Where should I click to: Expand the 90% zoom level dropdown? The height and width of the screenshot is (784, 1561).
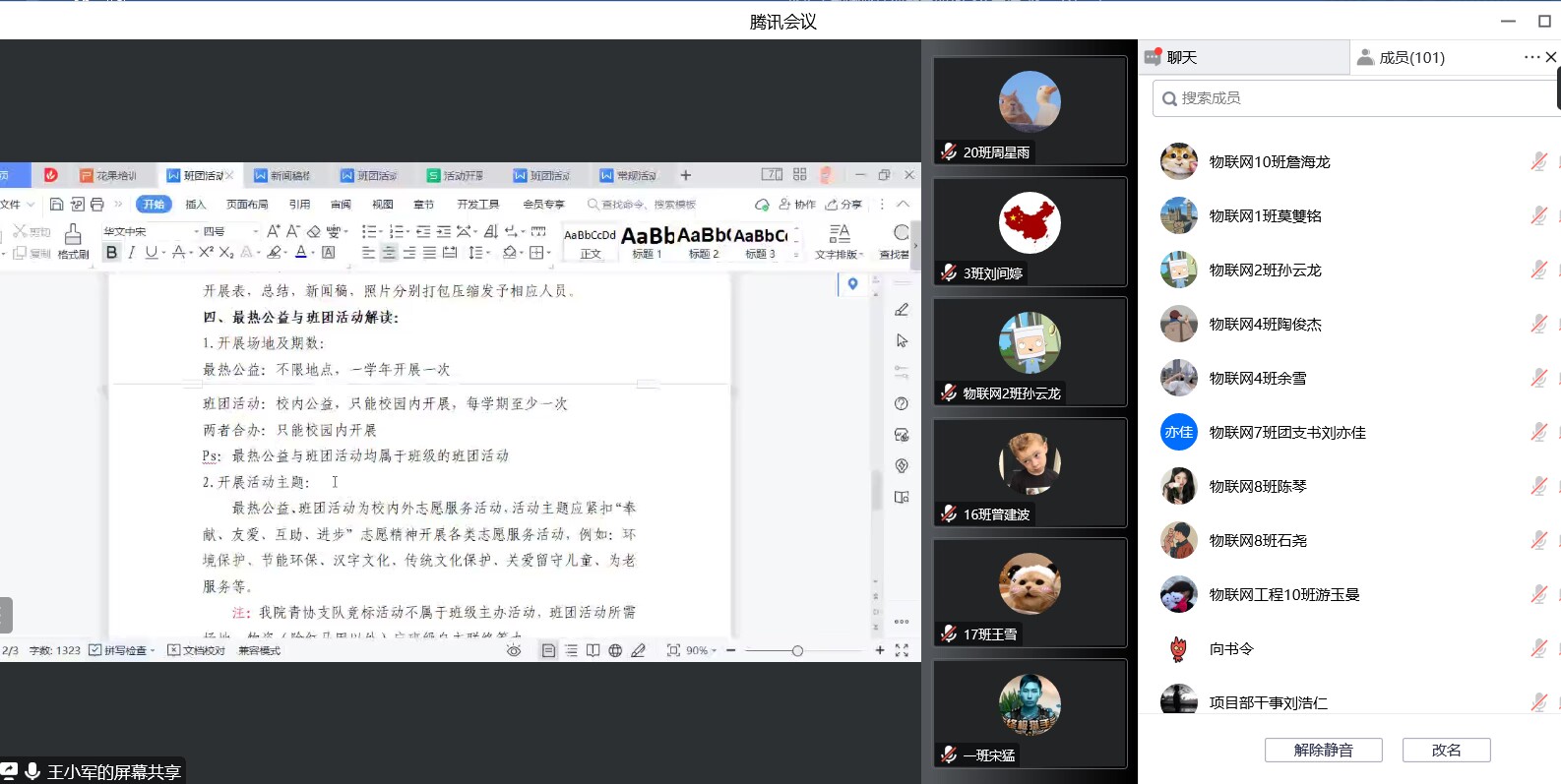pos(702,650)
